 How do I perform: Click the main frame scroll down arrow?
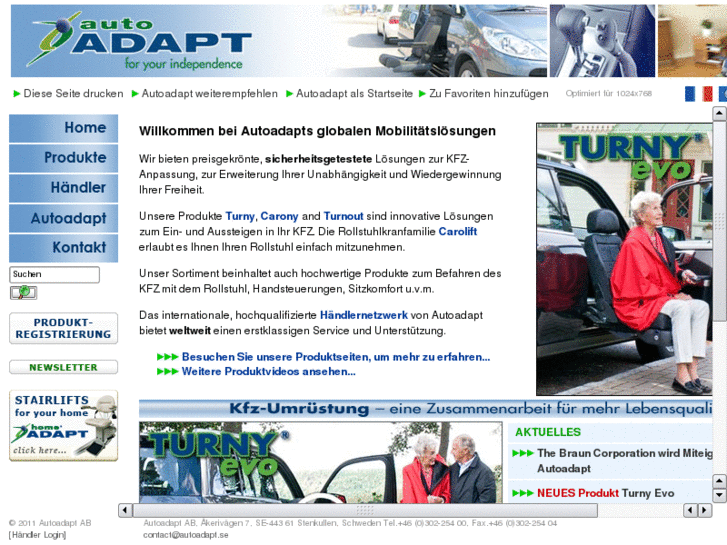719,495
